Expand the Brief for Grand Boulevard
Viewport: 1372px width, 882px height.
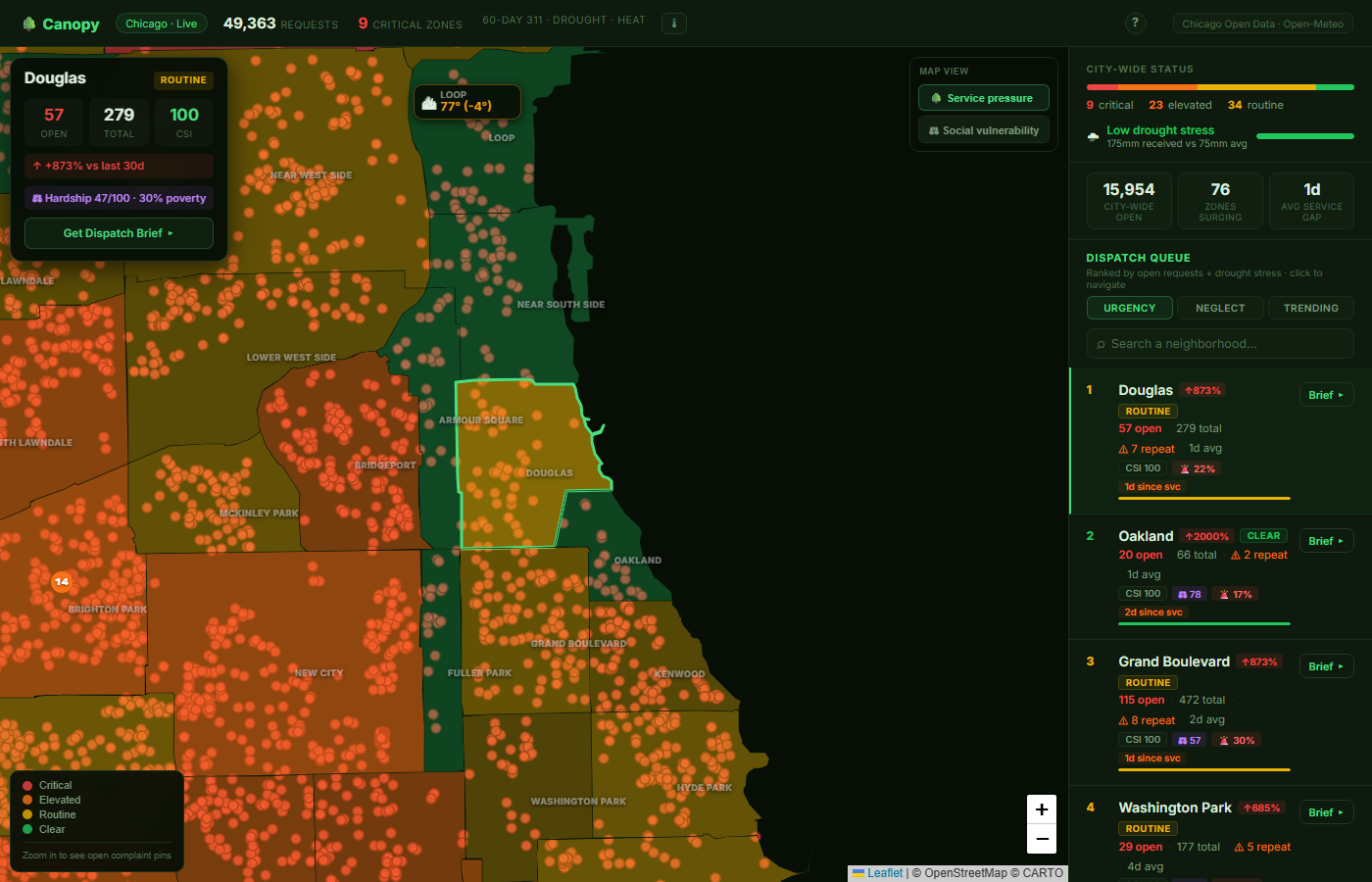(1326, 666)
